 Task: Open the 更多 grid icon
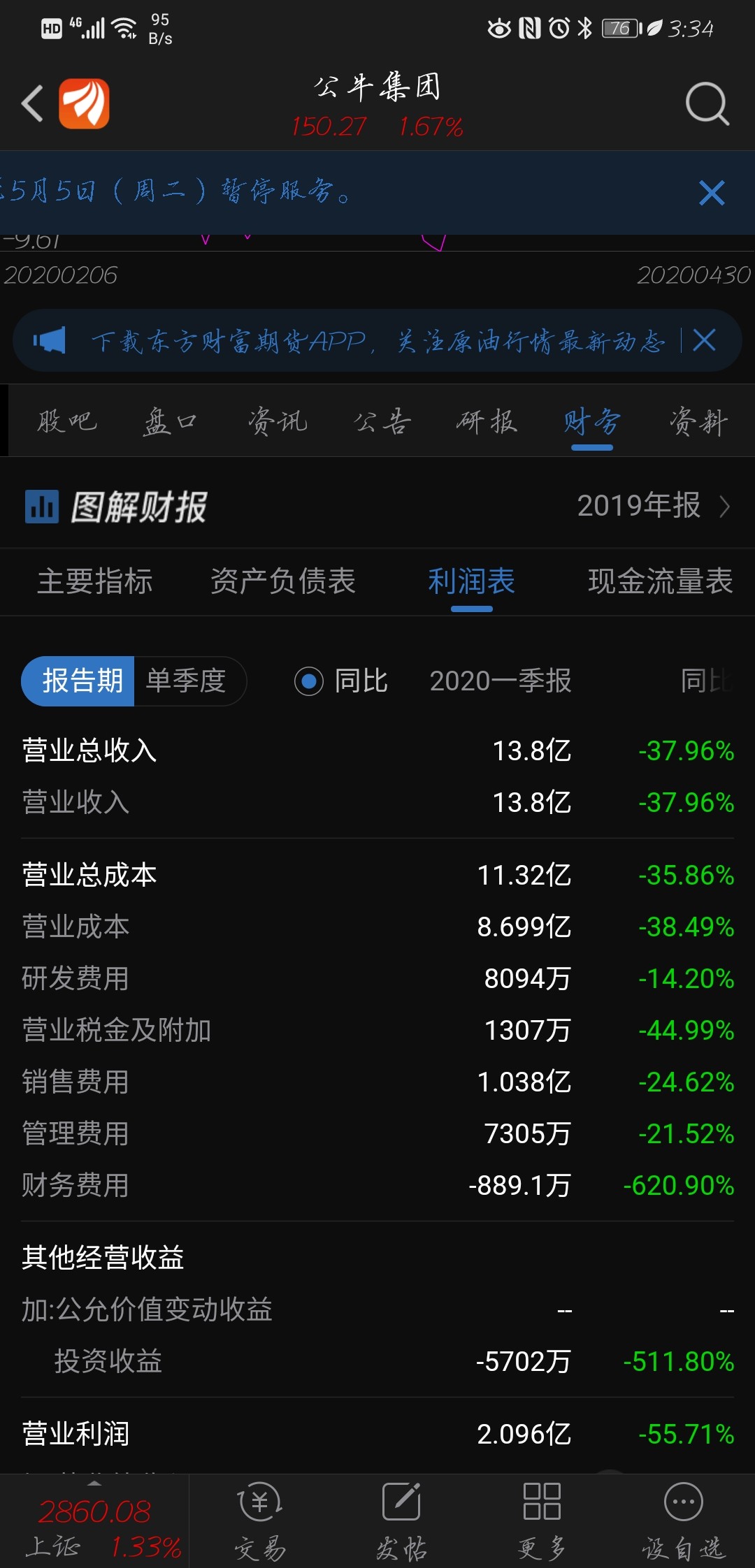point(542,1502)
